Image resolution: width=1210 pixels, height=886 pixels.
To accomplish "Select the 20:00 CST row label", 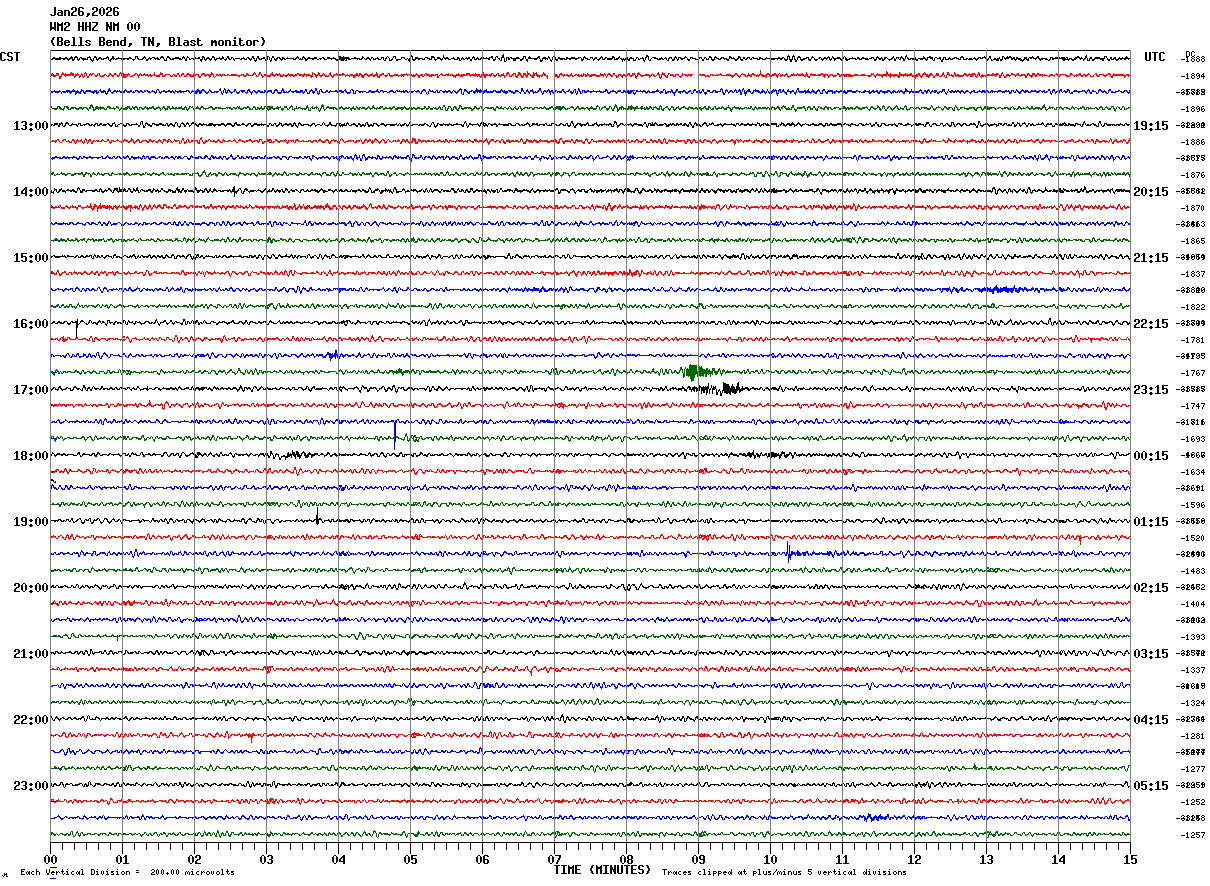I will [x=31, y=588].
